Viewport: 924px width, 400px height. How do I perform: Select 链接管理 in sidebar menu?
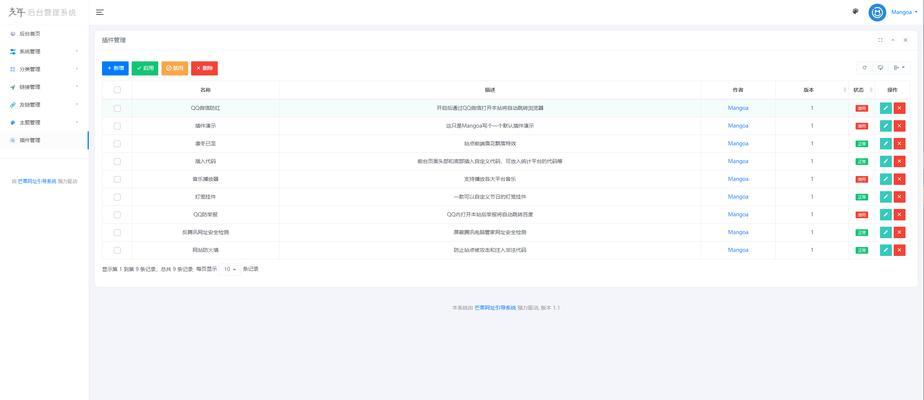pyautogui.click(x=44, y=87)
